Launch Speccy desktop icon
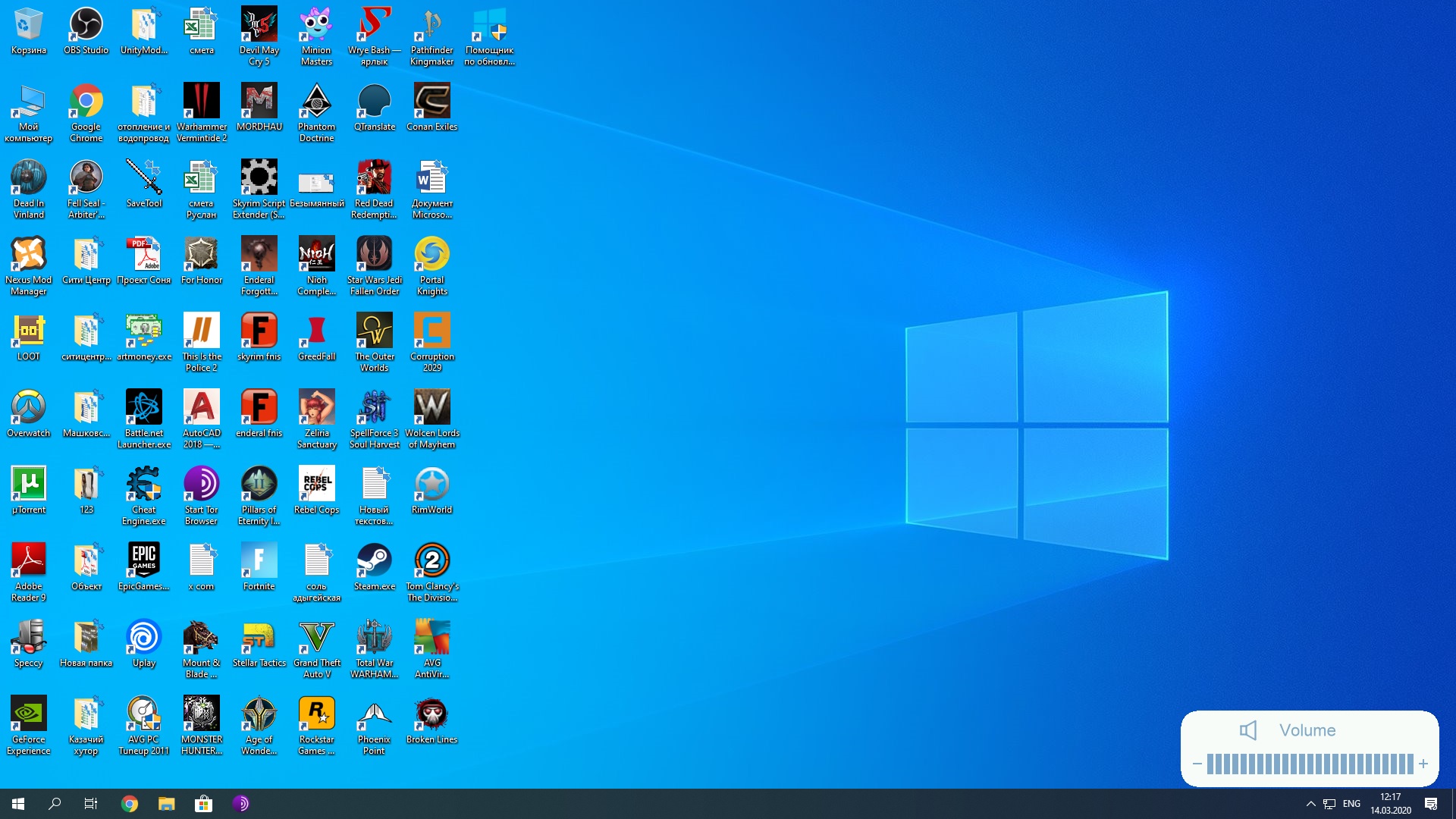This screenshot has height=819, width=1456. click(28, 644)
